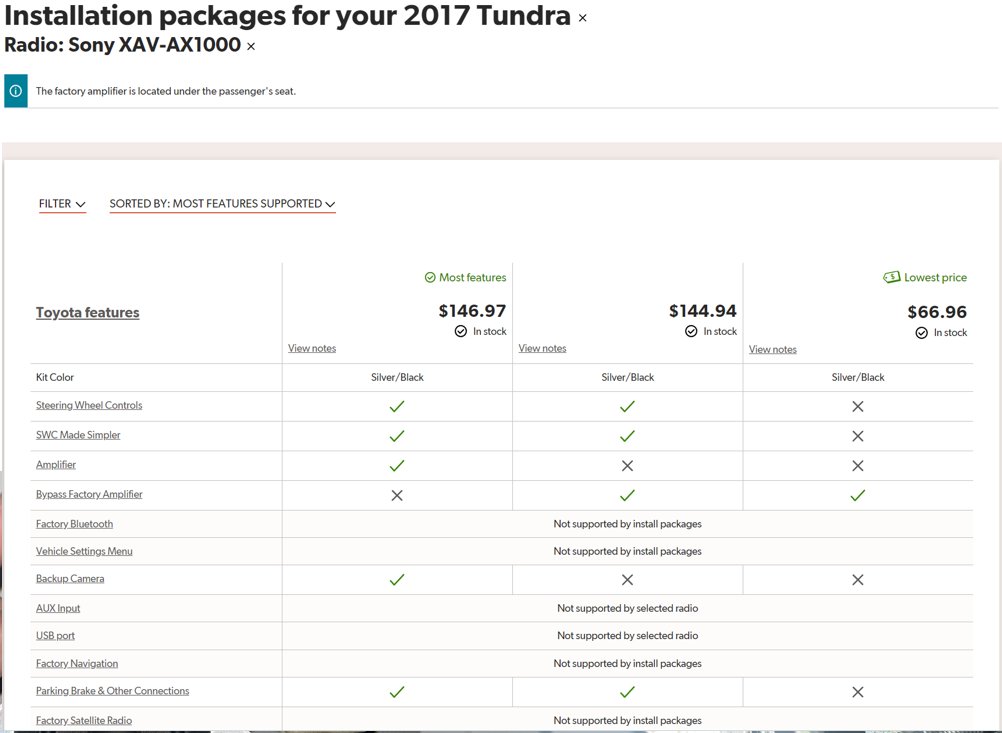1002x733 pixels.
Task: Open the Toyota features heading link
Action: 88,312
